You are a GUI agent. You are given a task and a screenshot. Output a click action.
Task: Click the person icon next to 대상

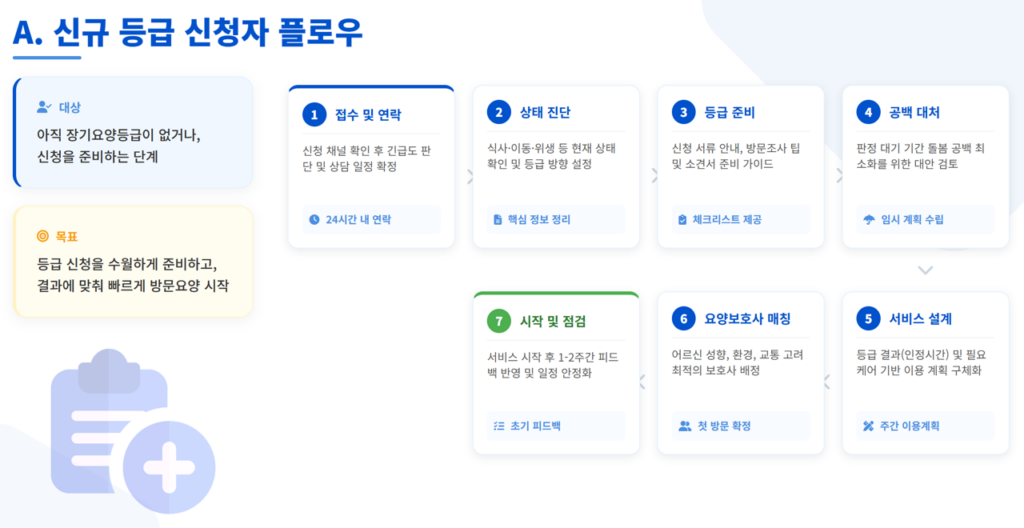click(43, 106)
